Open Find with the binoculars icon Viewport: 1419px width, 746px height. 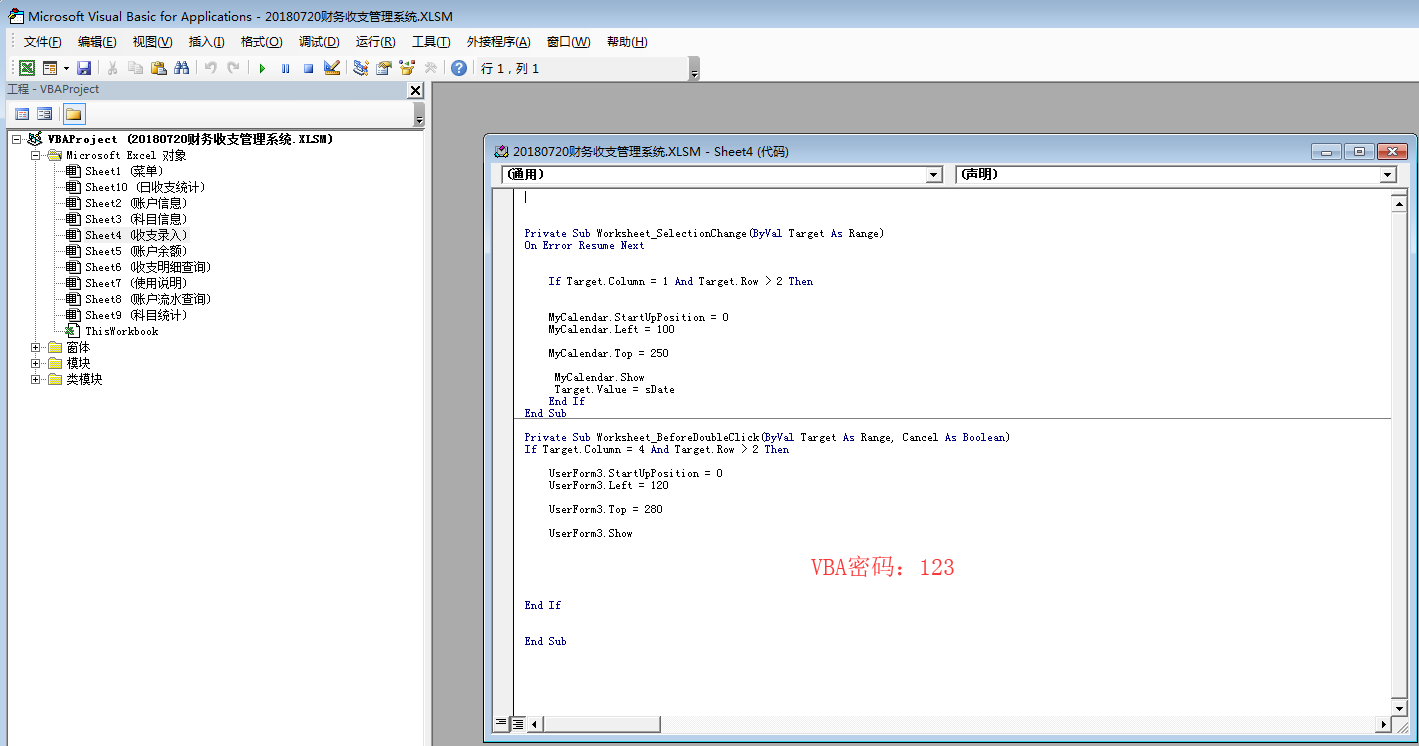[181, 68]
